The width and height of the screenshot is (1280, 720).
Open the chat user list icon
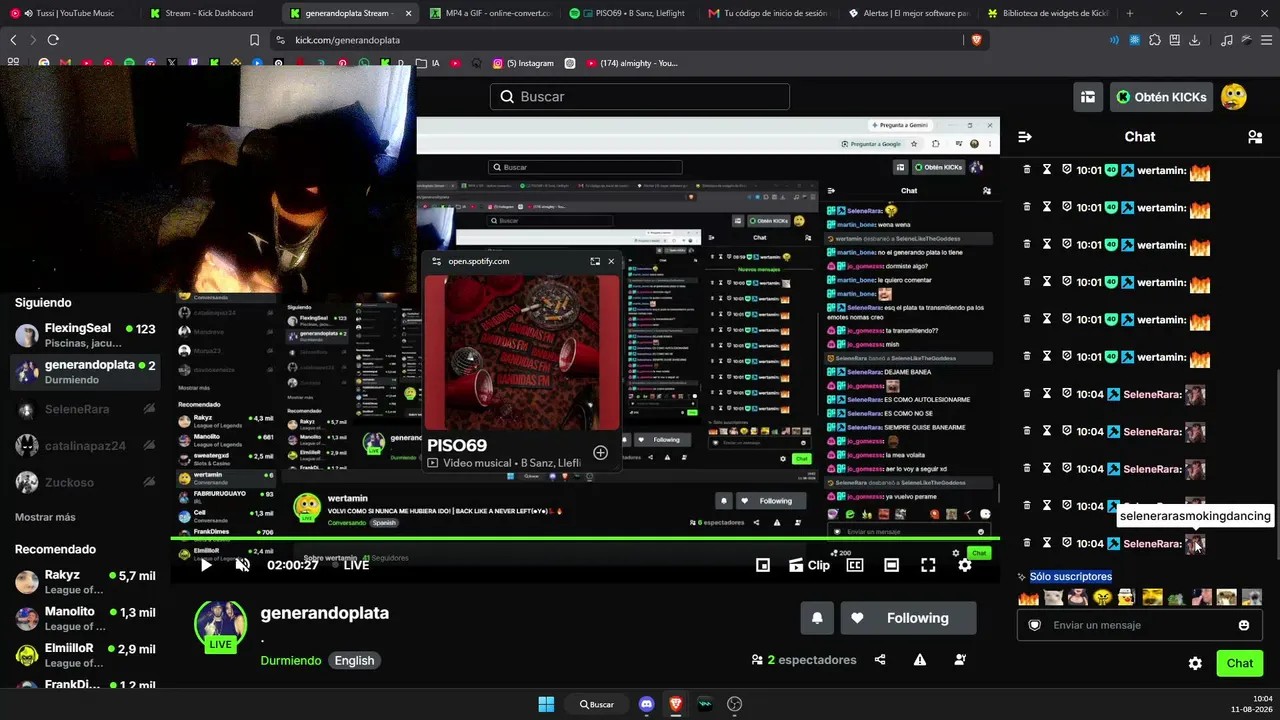coord(1255,137)
